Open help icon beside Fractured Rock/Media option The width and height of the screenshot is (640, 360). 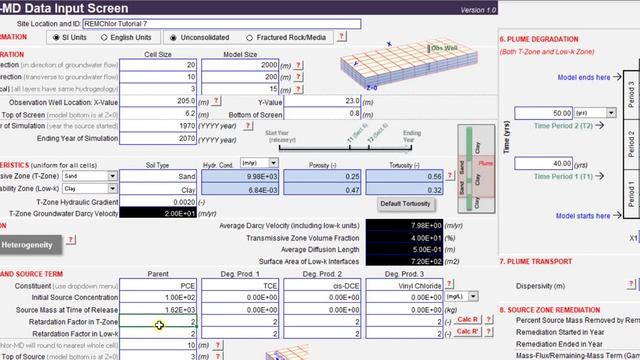[x=341, y=36]
